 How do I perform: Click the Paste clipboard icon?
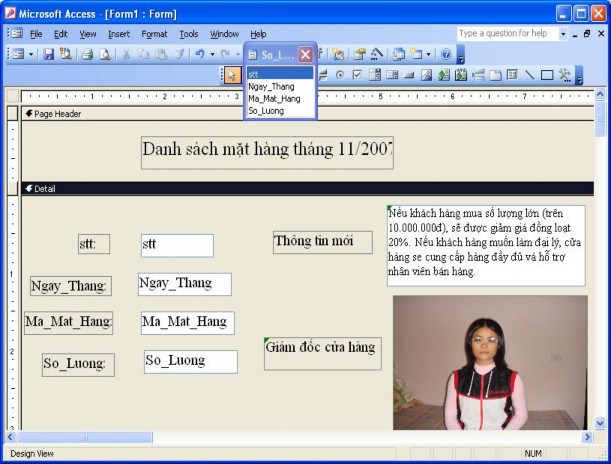(x=161, y=54)
